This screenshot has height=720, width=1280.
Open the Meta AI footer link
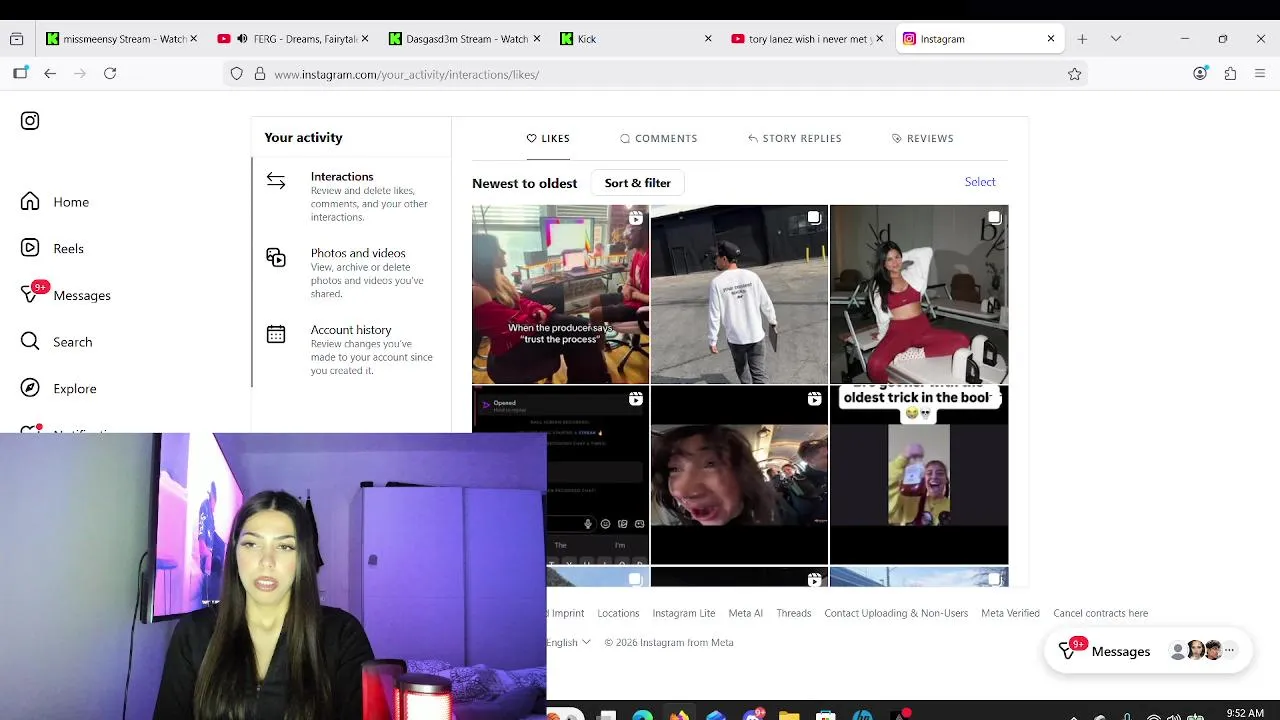746,613
